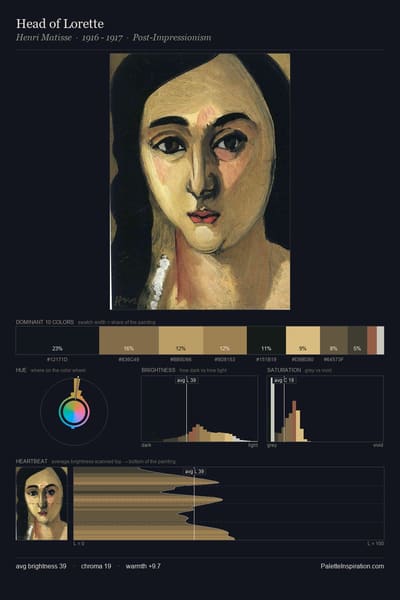Viewport: 400px width, 600px height.
Task: Select the light grey swatch at the palette end
Action: point(380,340)
